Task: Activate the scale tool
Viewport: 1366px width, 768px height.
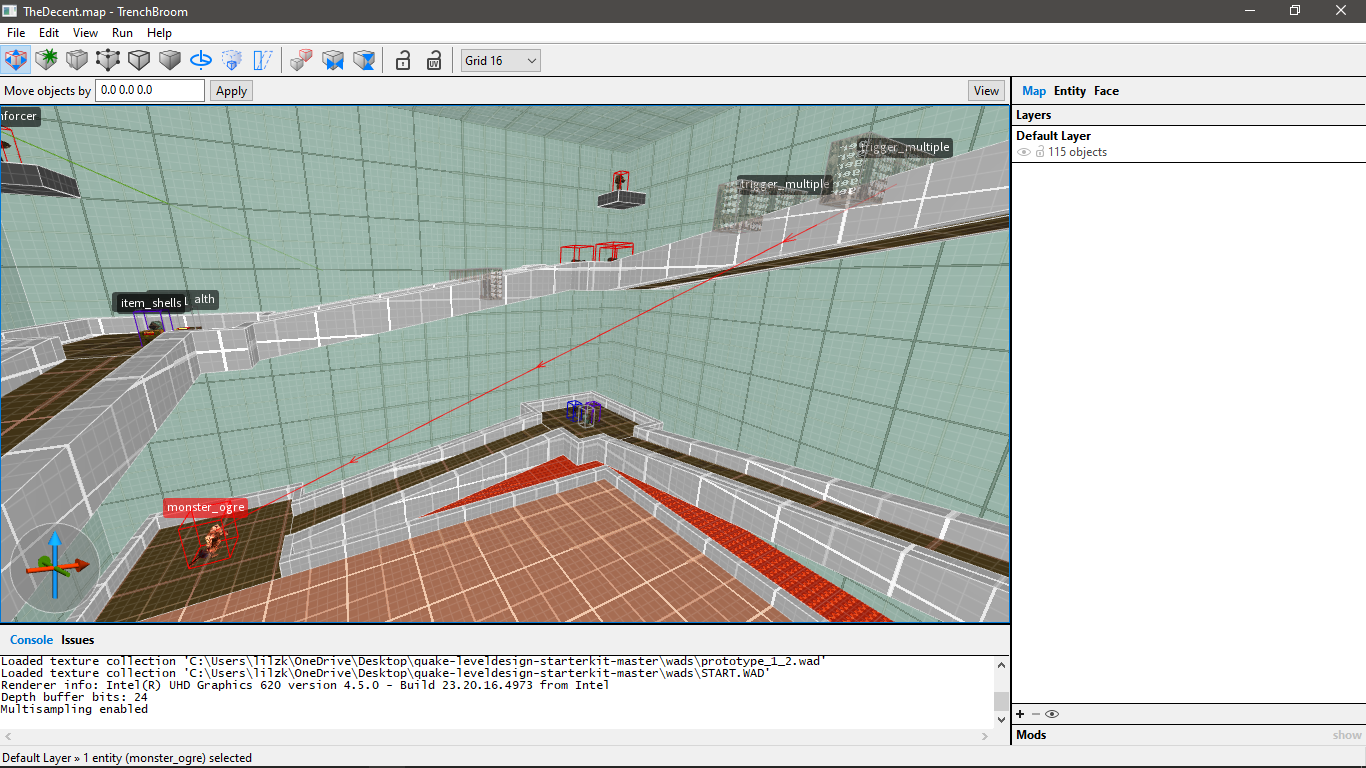Action: [232, 60]
